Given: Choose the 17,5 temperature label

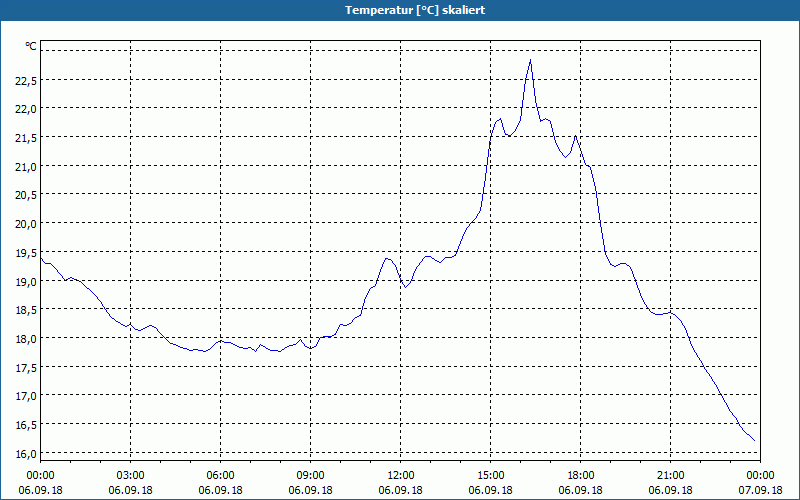Looking at the screenshot, I should (x=26, y=367).
